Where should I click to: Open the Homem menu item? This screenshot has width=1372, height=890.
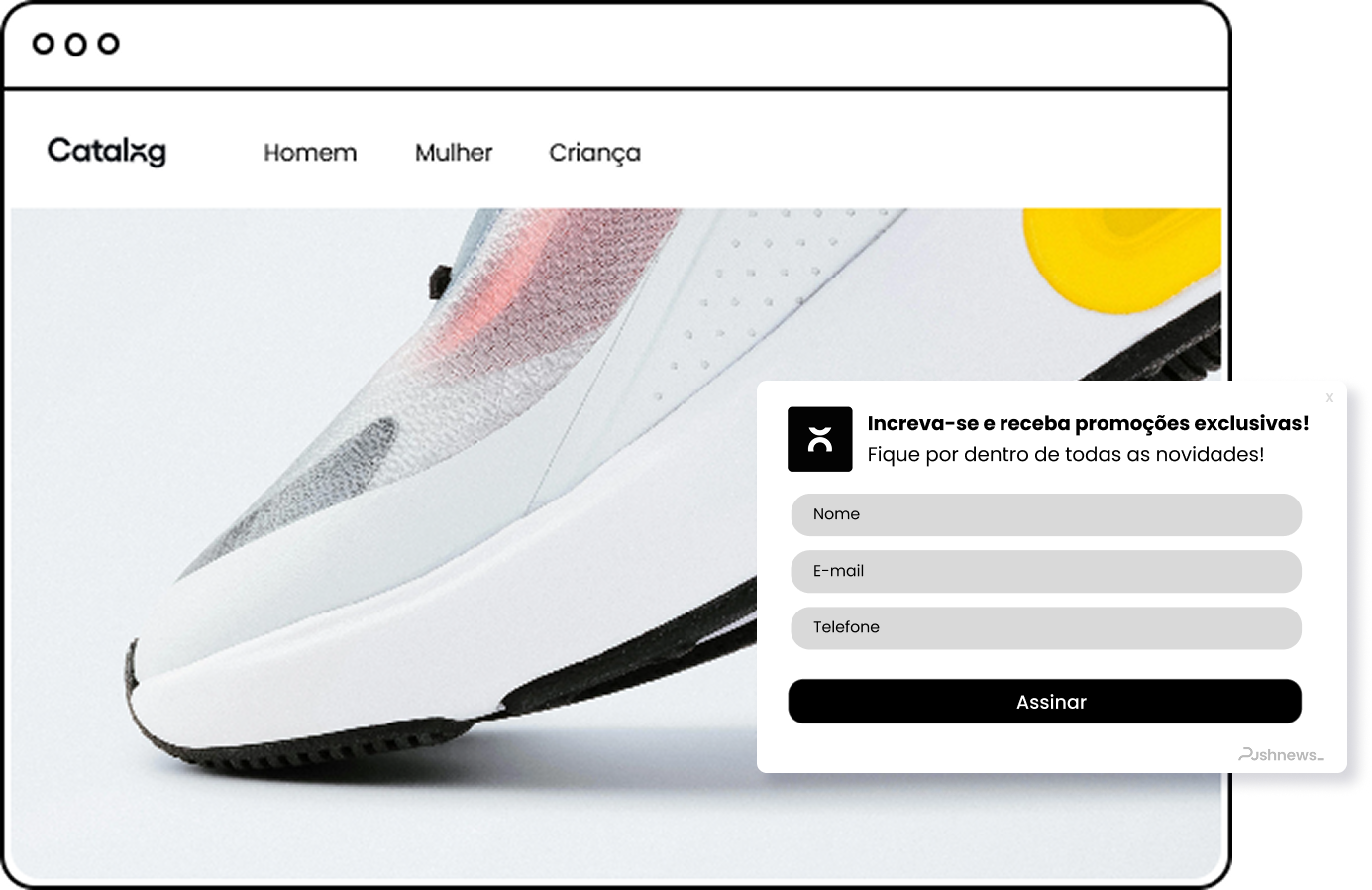(x=310, y=153)
